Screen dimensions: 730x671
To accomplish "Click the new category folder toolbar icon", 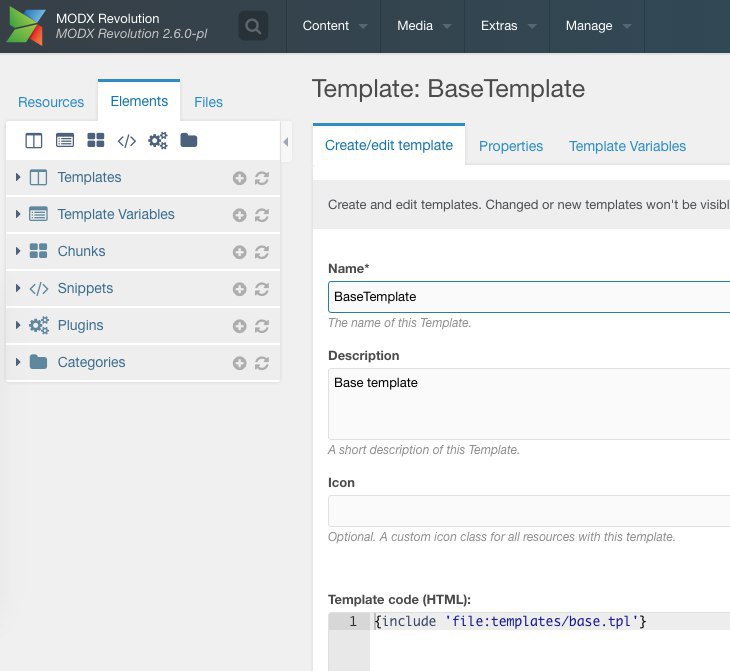I will click(x=189, y=140).
